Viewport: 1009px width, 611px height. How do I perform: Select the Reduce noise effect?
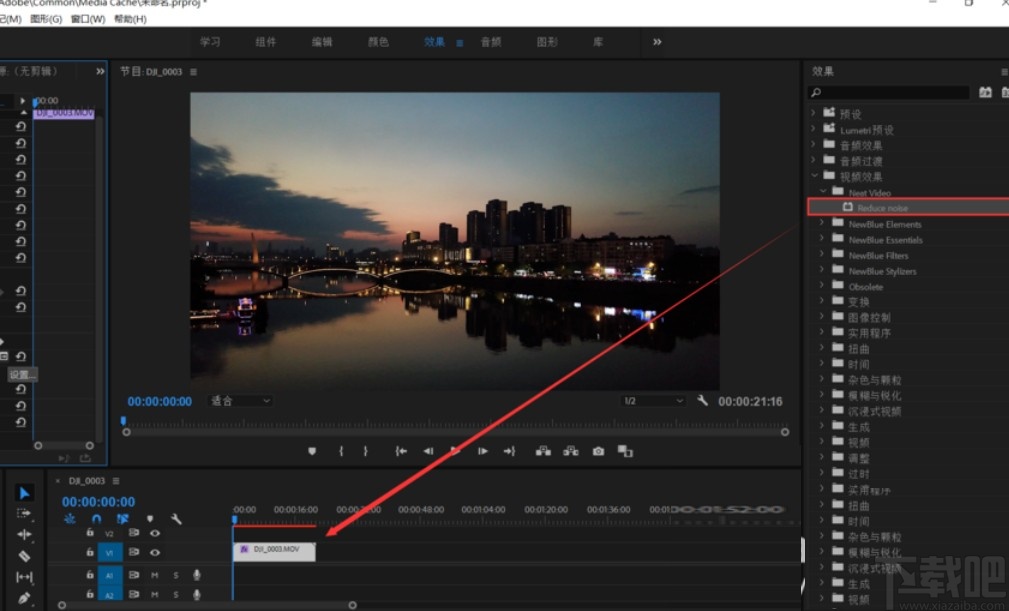point(882,208)
